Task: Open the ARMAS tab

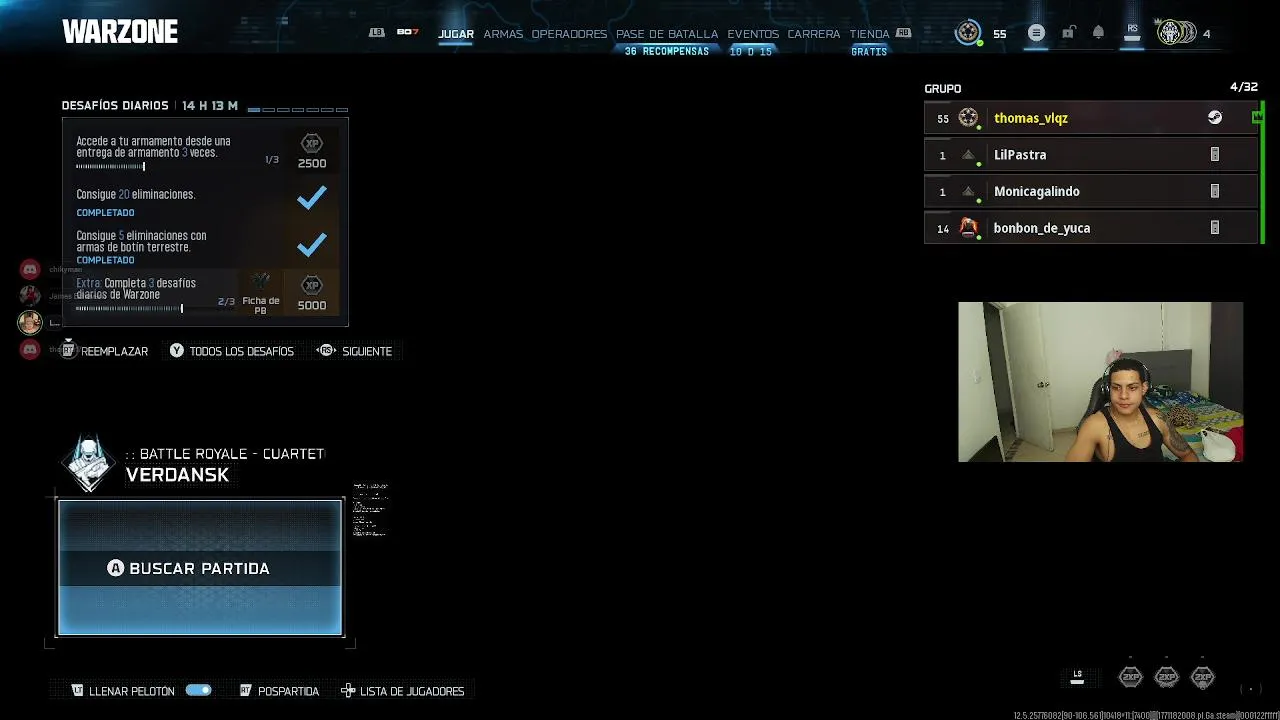Action: 503,34
